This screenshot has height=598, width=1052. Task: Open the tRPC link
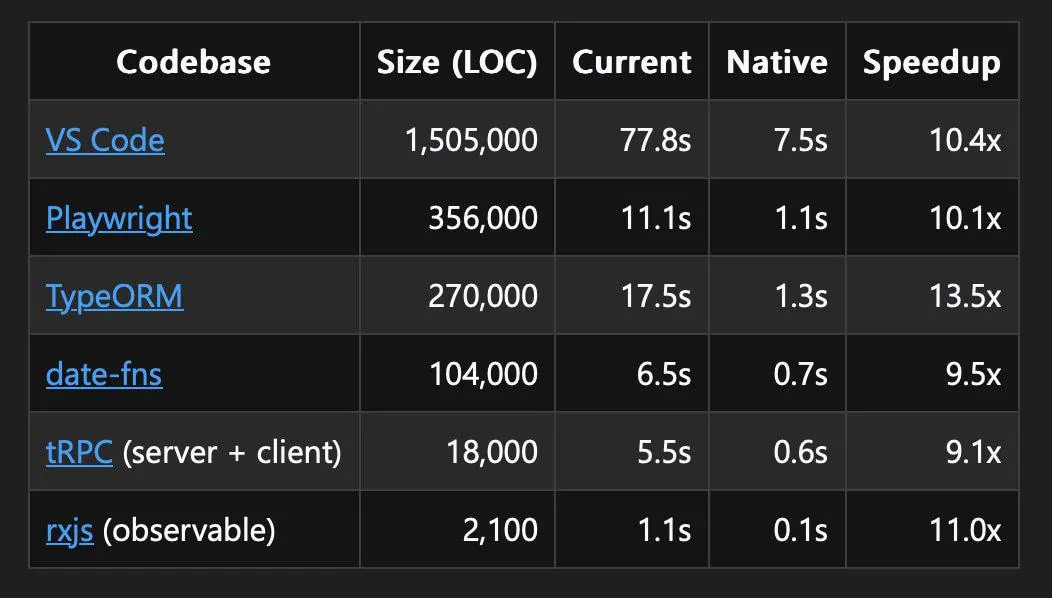79,452
